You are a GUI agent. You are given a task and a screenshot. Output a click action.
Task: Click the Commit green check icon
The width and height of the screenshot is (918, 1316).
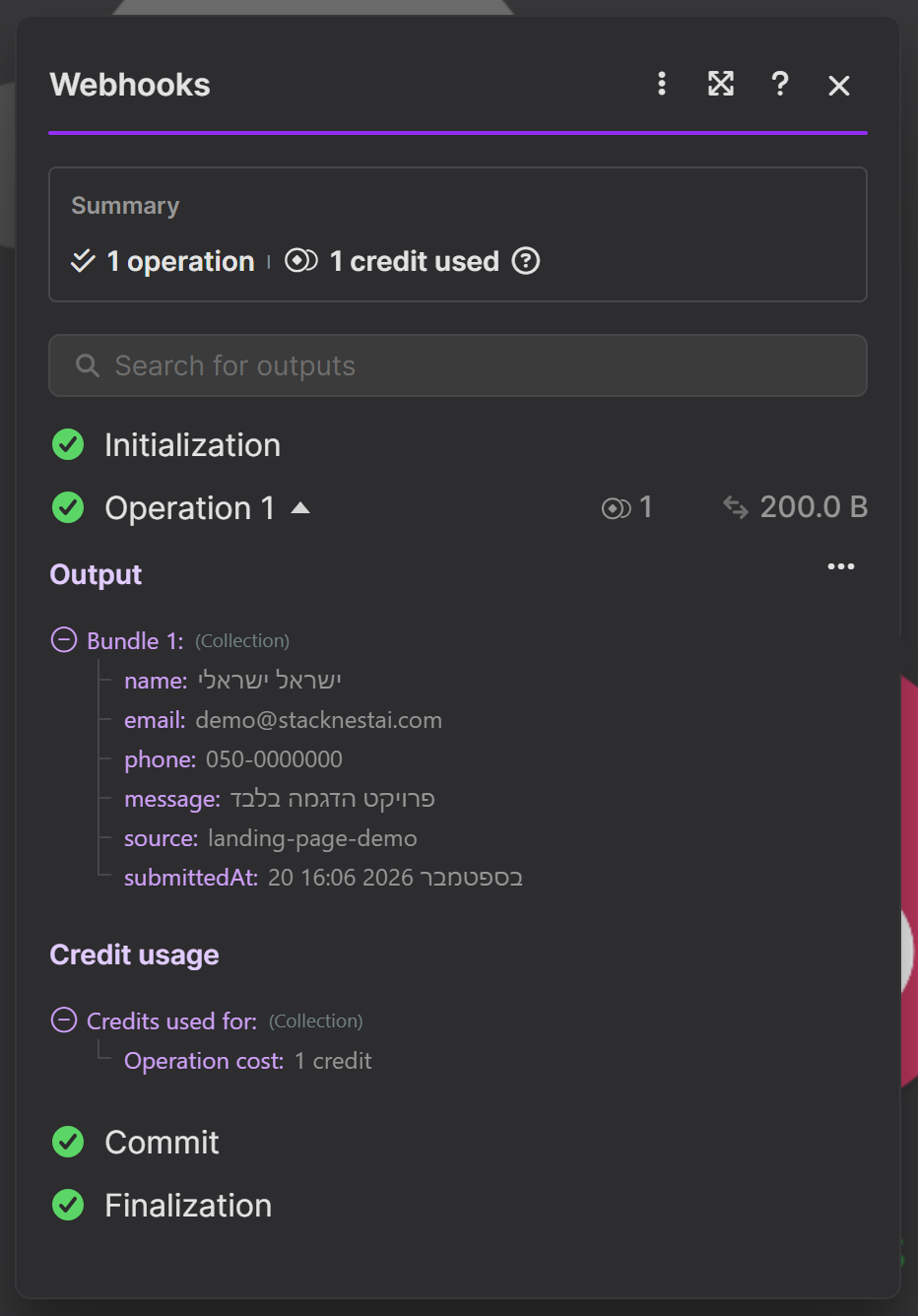68,1143
